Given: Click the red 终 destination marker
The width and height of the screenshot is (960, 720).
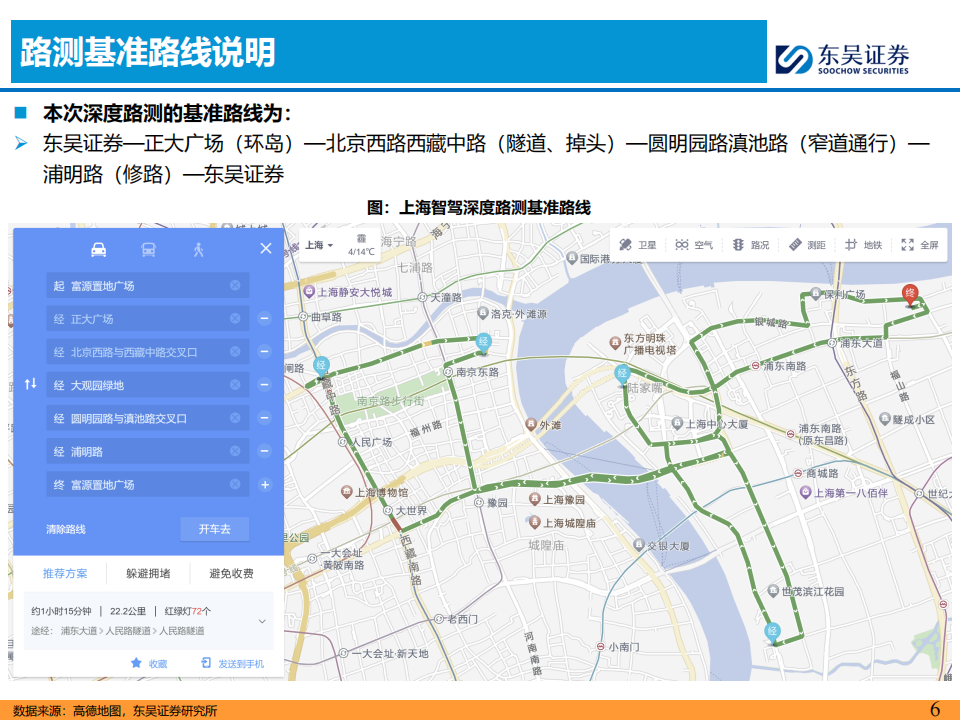Looking at the screenshot, I should tap(910, 295).
